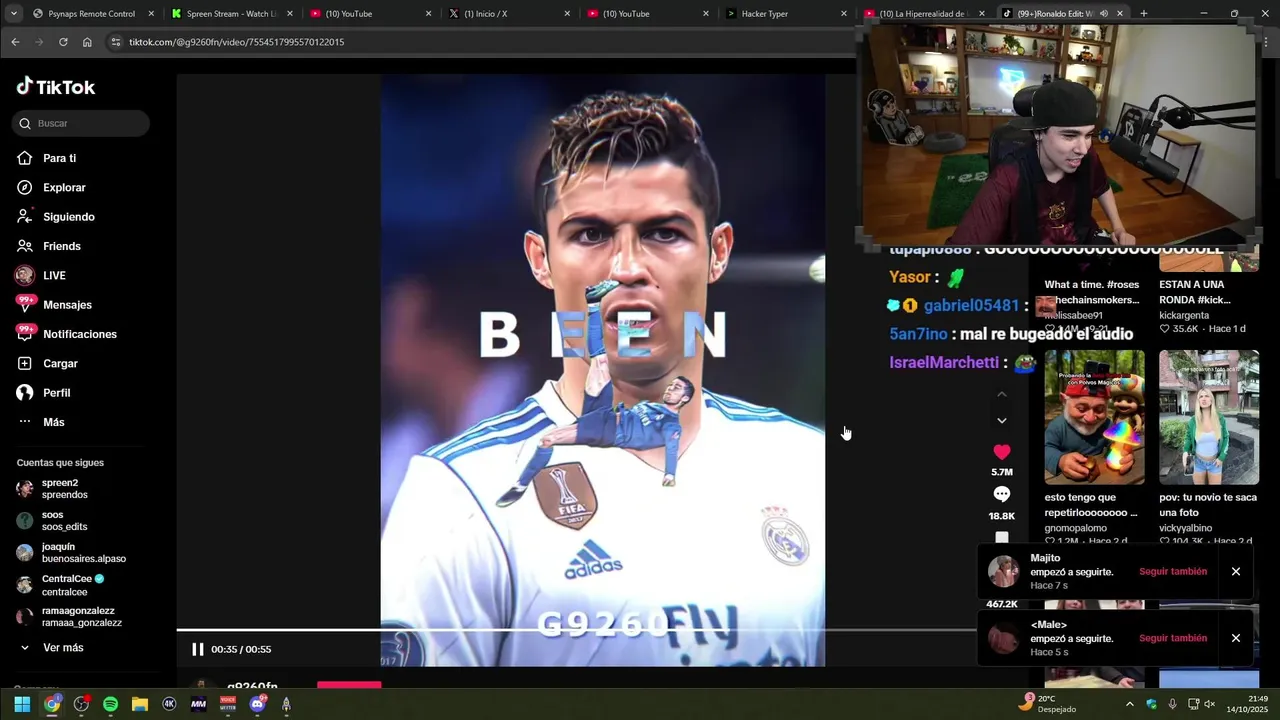Open Chrome from taskbar
Image resolution: width=1280 pixels, height=720 pixels.
pyautogui.click(x=52, y=704)
